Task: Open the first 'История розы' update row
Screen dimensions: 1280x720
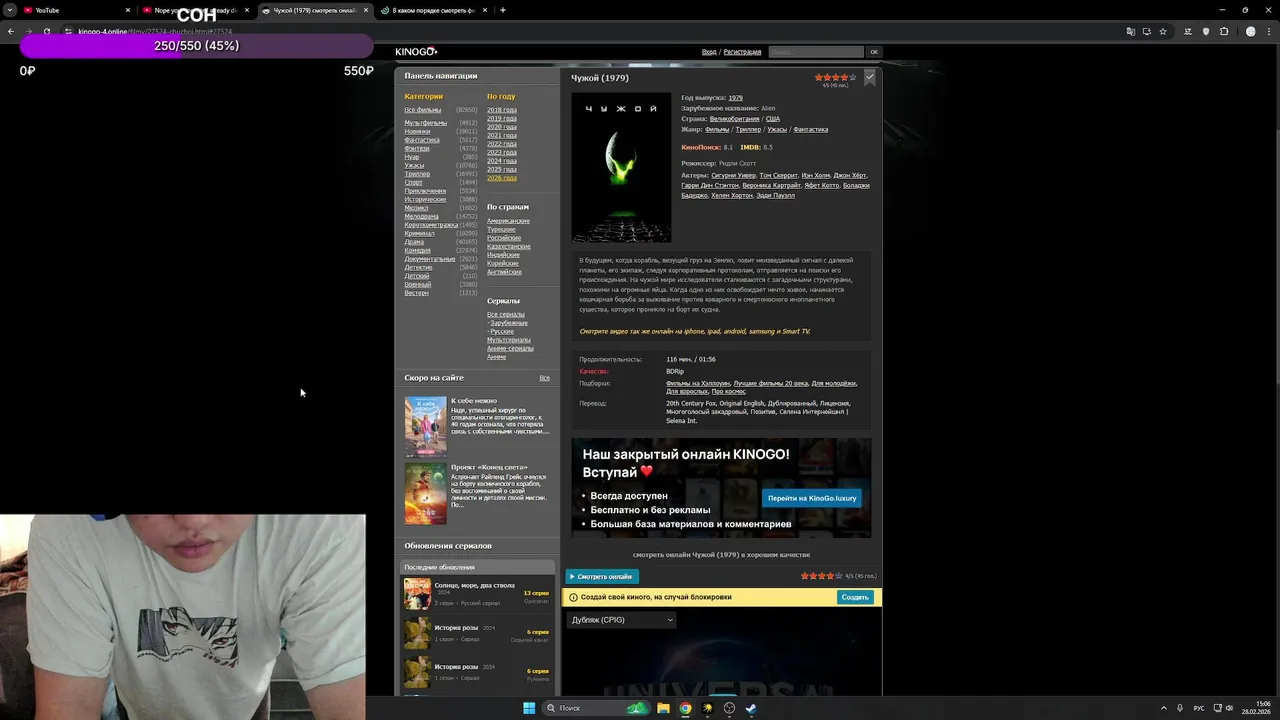Action: point(477,633)
